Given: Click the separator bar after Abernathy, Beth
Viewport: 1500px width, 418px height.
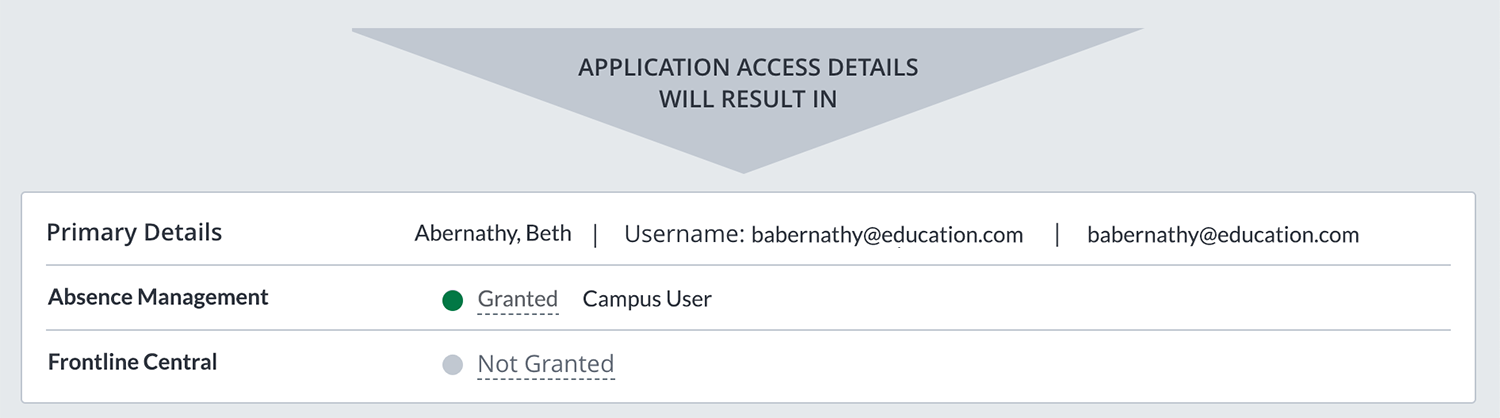Looking at the screenshot, I should point(596,235).
